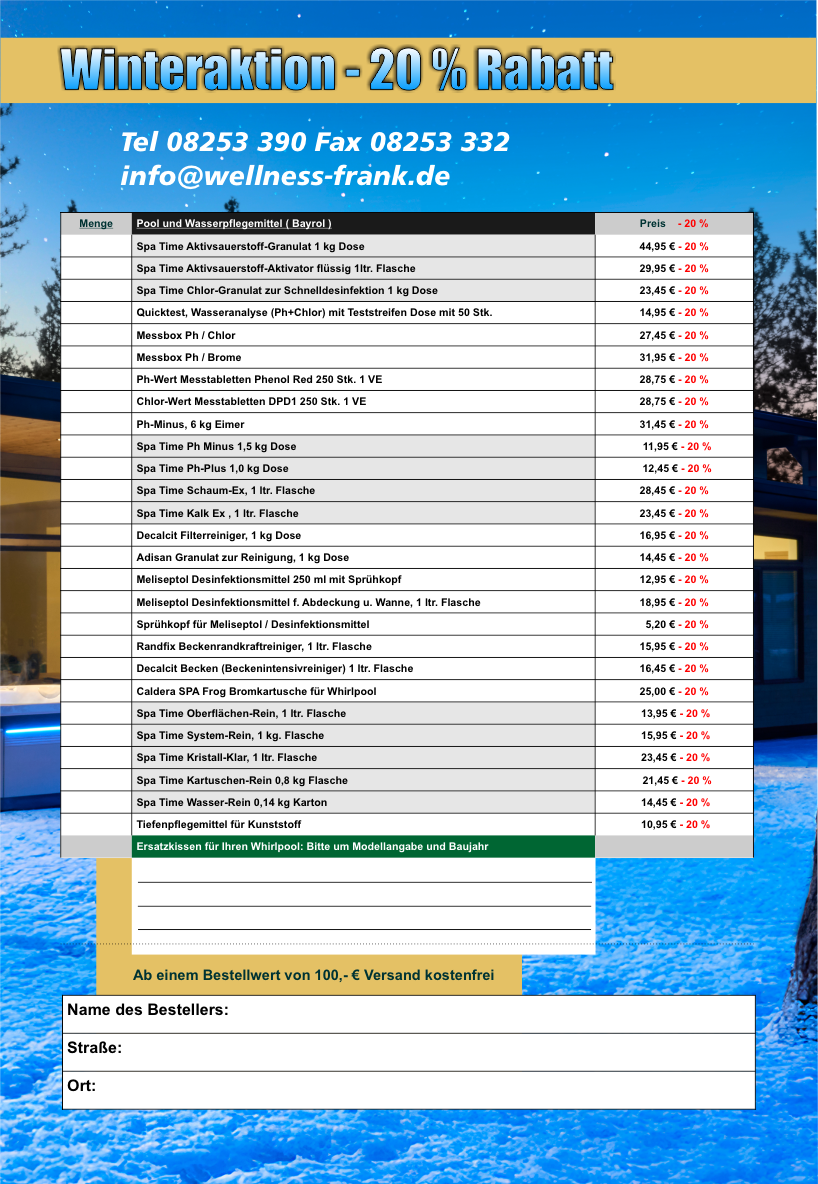Click the 31,45 € - 20 % price
Viewport: 818px width, 1184px height.
(674, 424)
